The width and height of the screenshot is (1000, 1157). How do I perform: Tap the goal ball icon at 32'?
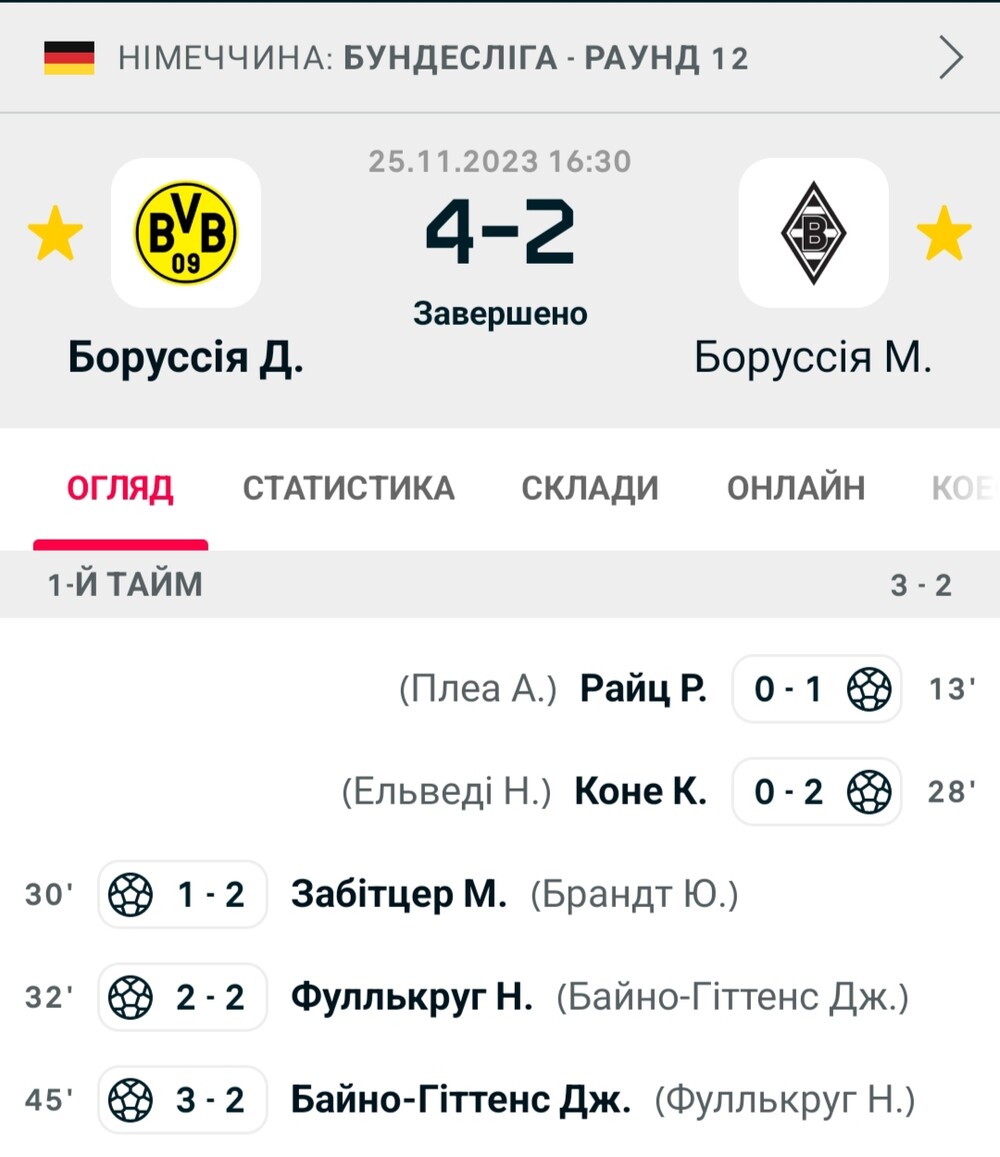131,997
